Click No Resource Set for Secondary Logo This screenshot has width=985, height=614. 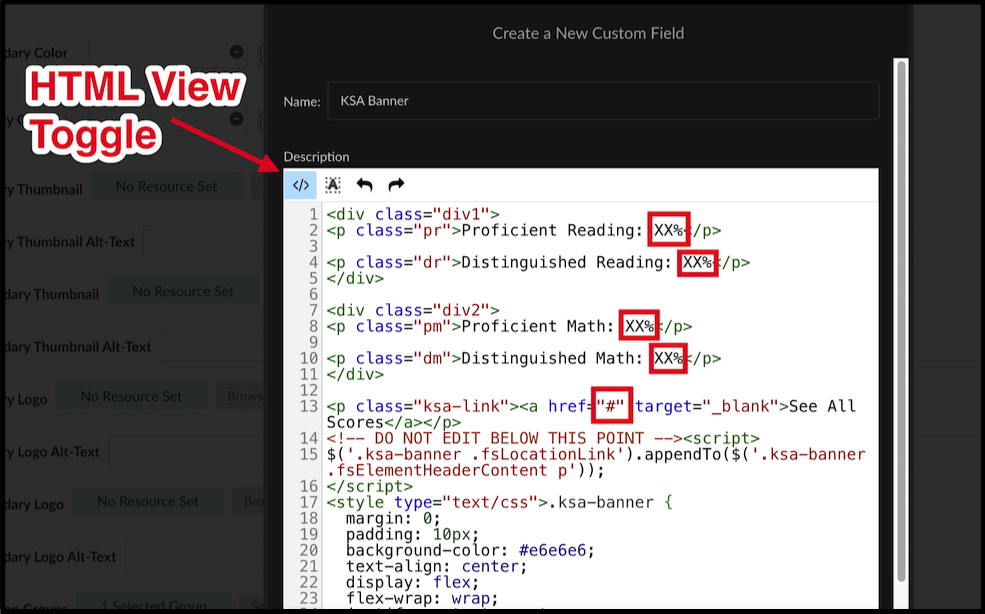click(x=148, y=502)
